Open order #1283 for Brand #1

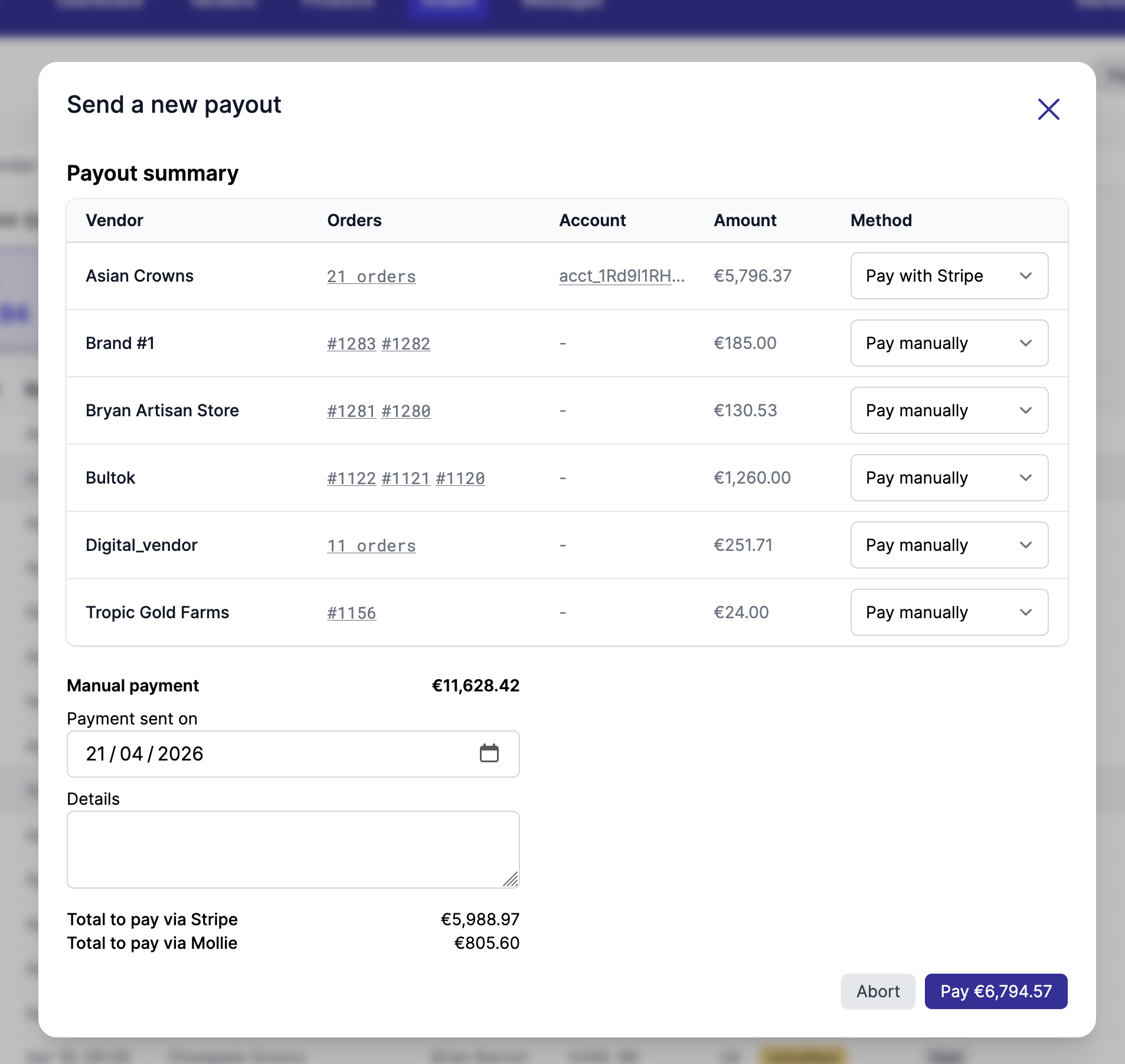351,343
